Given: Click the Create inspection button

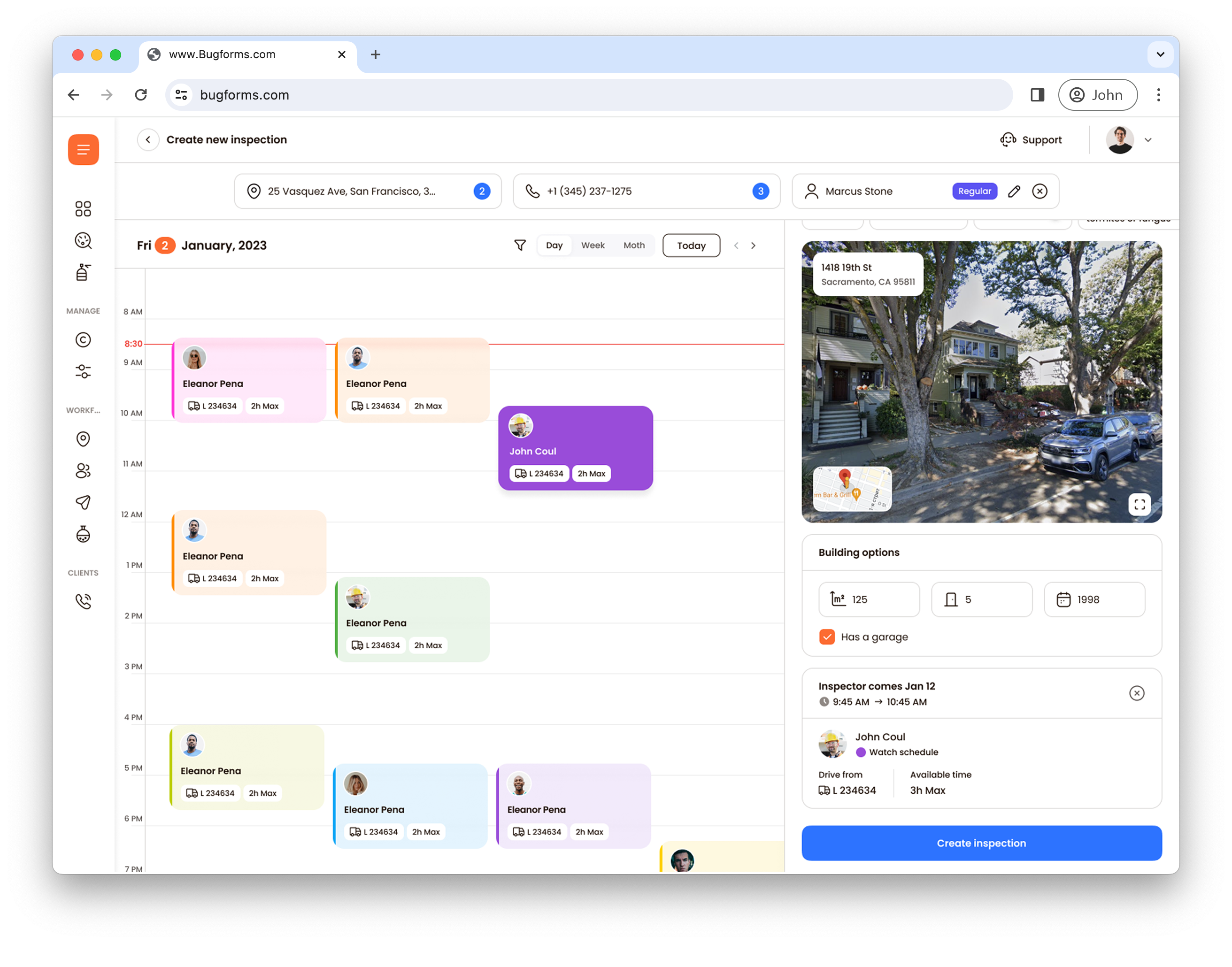Looking at the screenshot, I should click(x=981, y=843).
